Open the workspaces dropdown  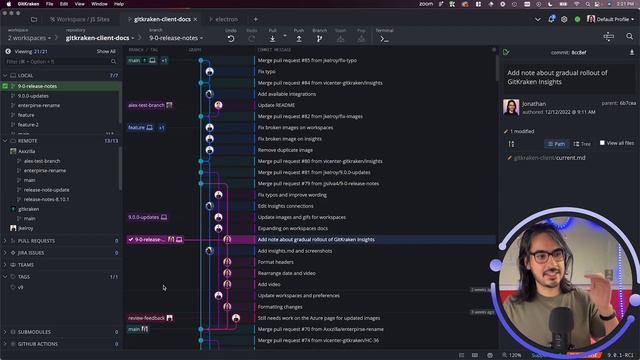pos(29,38)
